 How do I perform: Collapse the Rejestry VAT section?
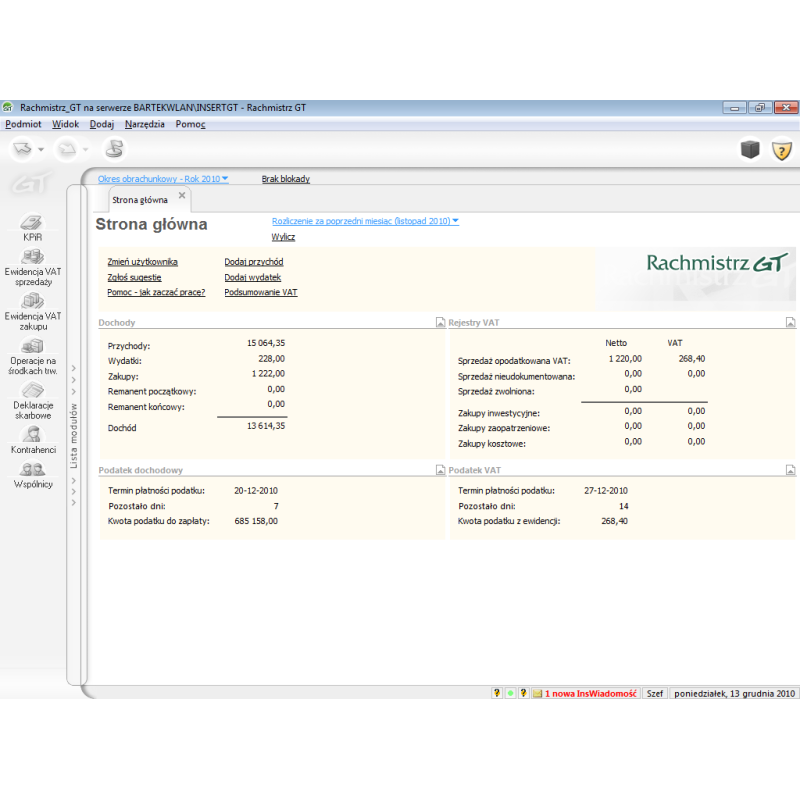(x=790, y=323)
